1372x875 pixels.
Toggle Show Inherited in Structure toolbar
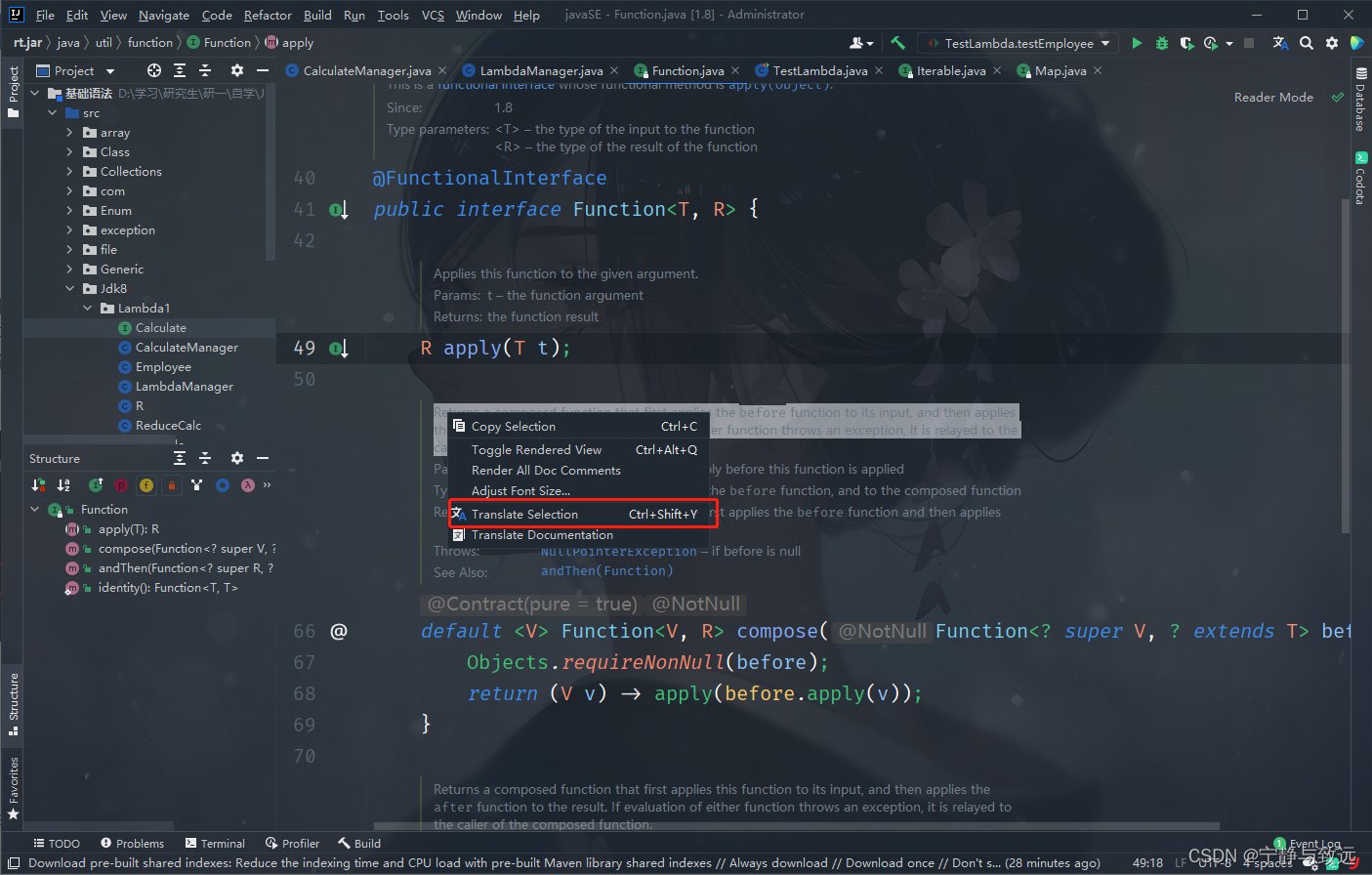click(96, 485)
